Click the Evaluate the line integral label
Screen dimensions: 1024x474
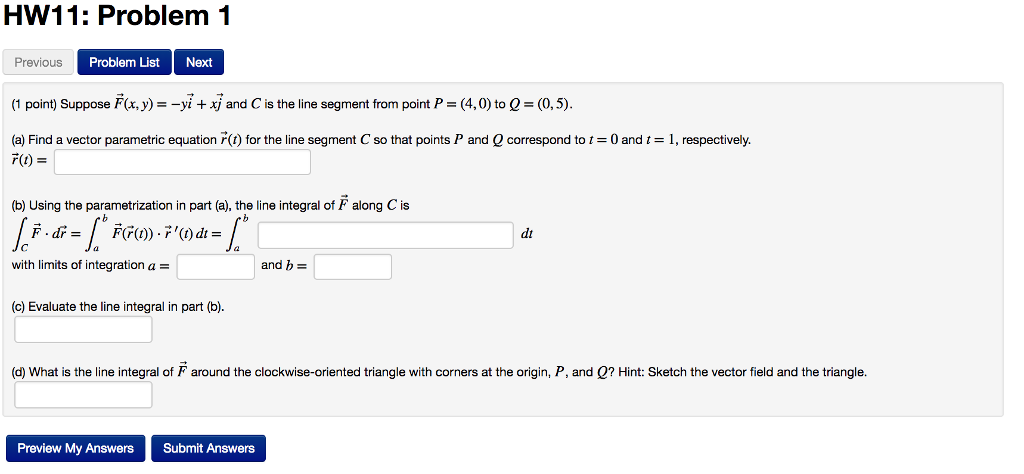click(118, 306)
